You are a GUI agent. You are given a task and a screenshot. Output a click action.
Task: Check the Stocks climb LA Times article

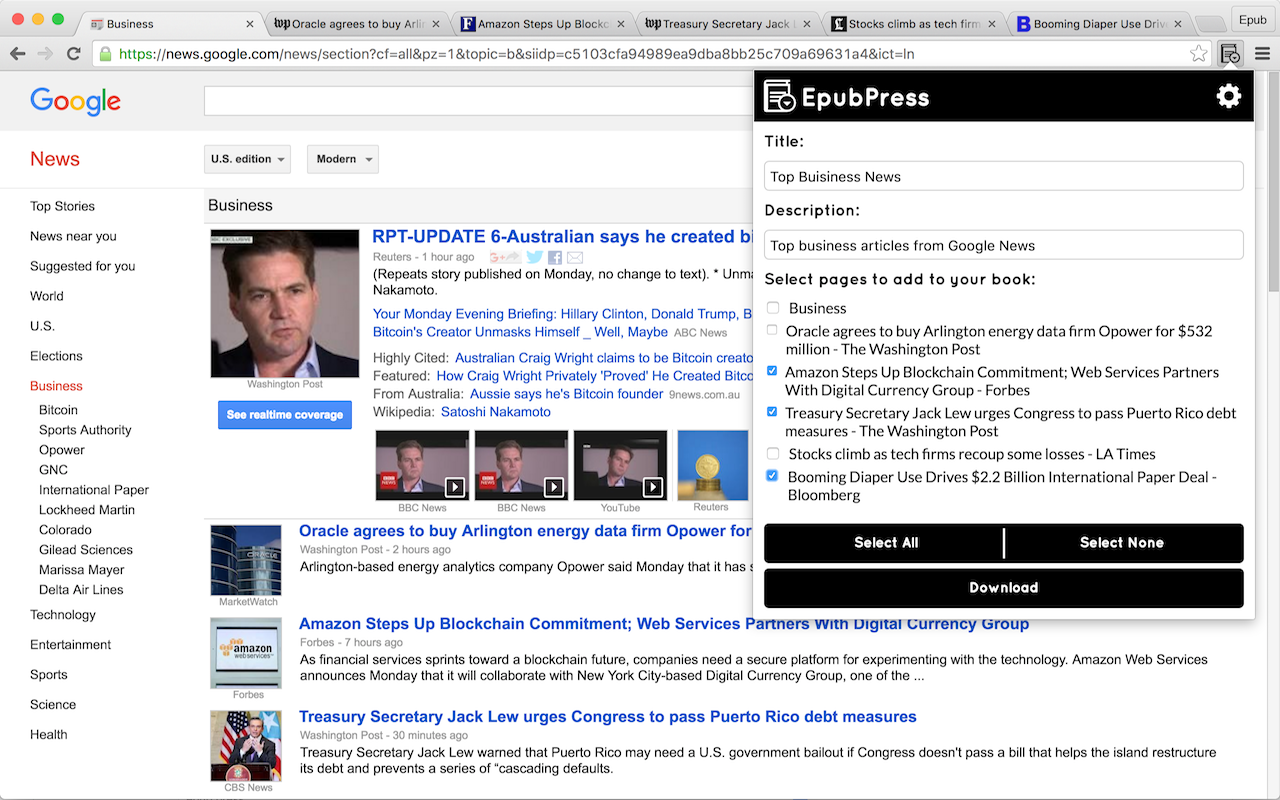pos(771,454)
